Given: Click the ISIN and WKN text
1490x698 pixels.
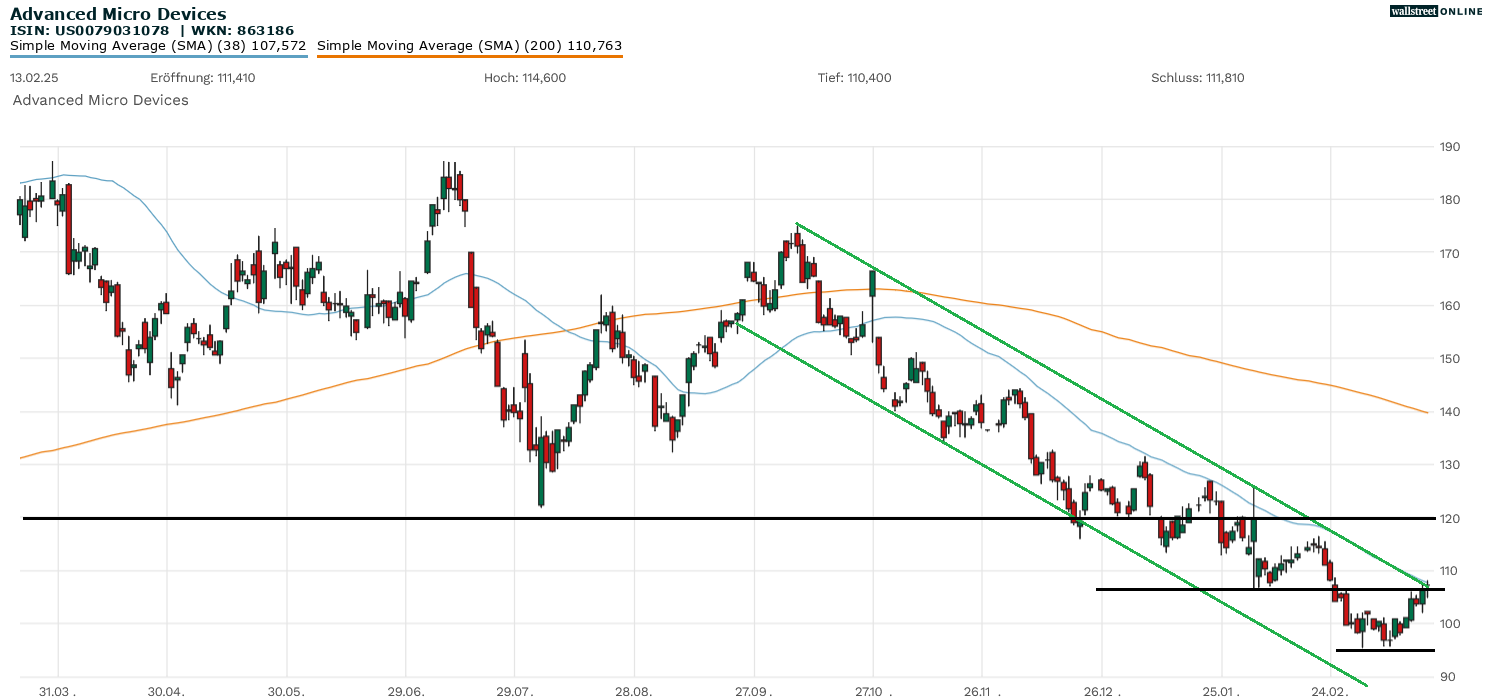Looking at the screenshot, I should 152,30.
